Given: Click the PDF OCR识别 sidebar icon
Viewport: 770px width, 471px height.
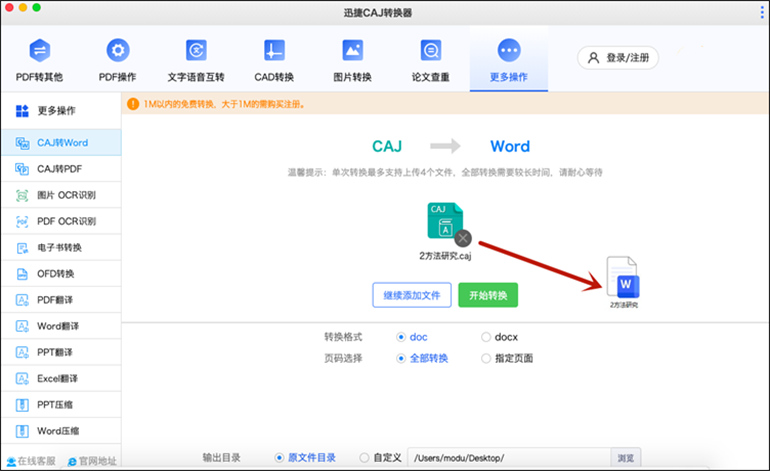Looking at the screenshot, I should 22,222.
